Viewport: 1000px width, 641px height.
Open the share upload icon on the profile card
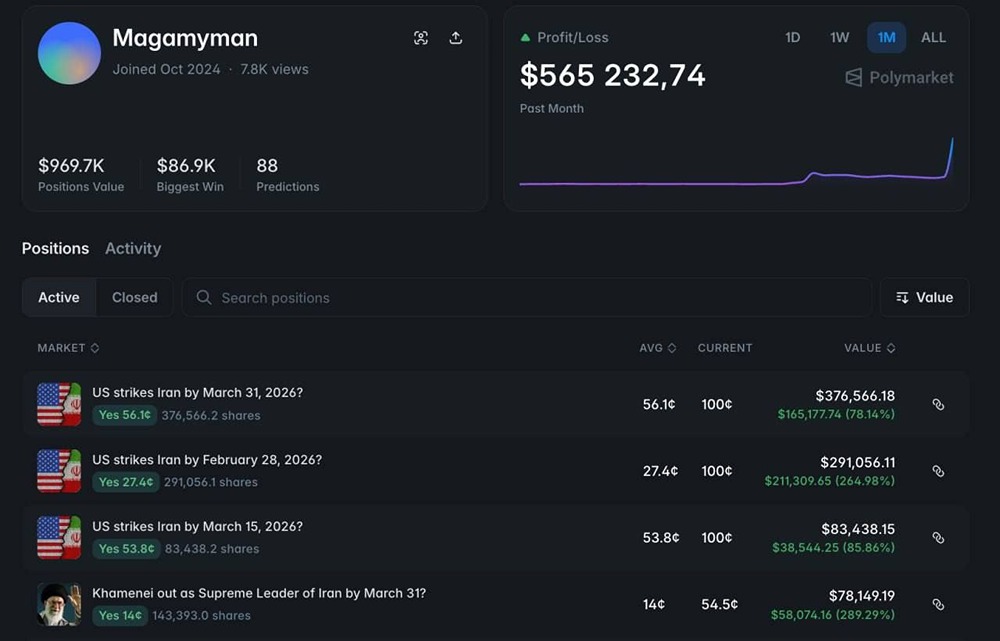(x=456, y=37)
